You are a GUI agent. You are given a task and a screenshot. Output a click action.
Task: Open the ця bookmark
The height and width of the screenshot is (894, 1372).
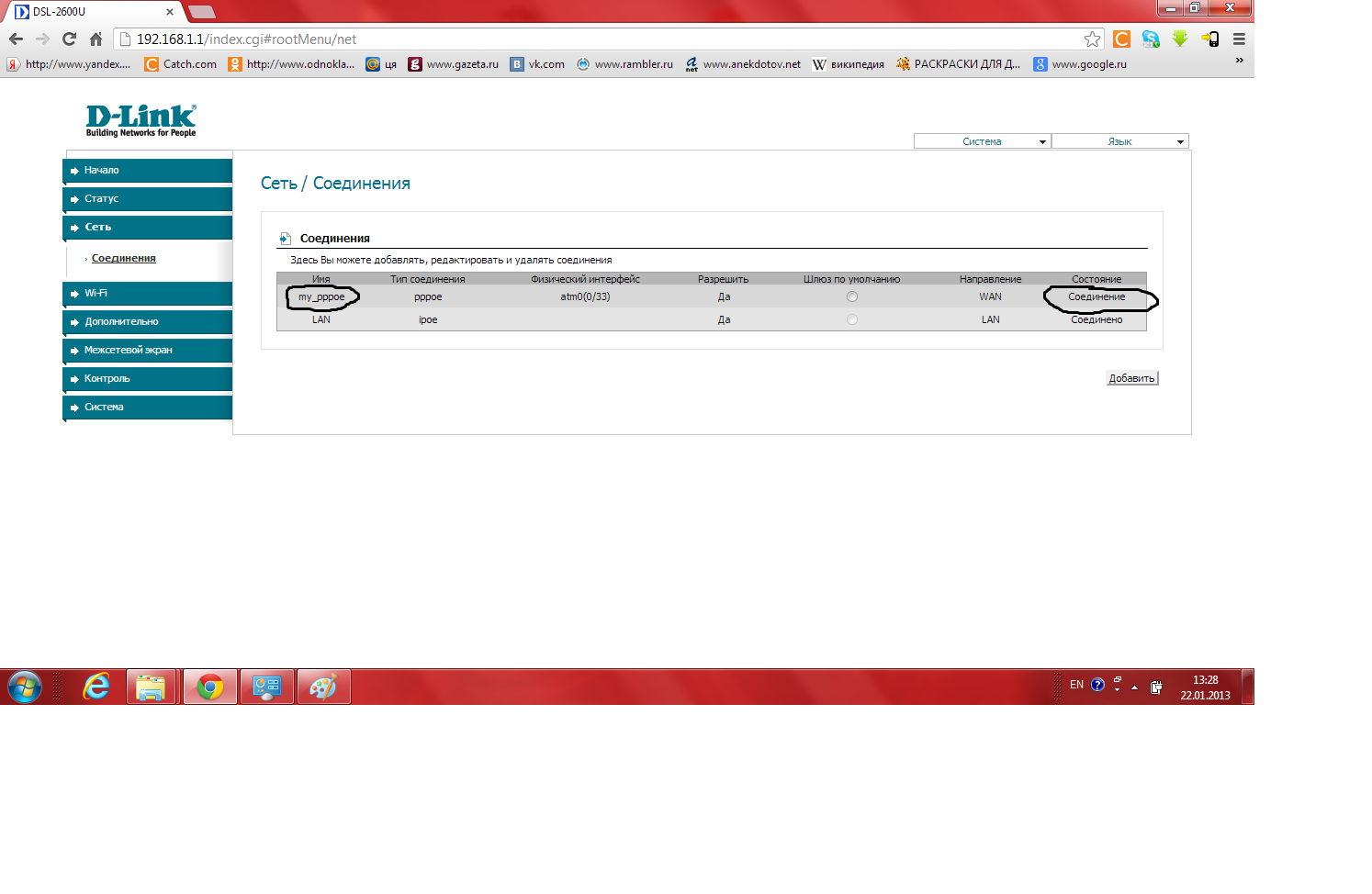tap(381, 64)
